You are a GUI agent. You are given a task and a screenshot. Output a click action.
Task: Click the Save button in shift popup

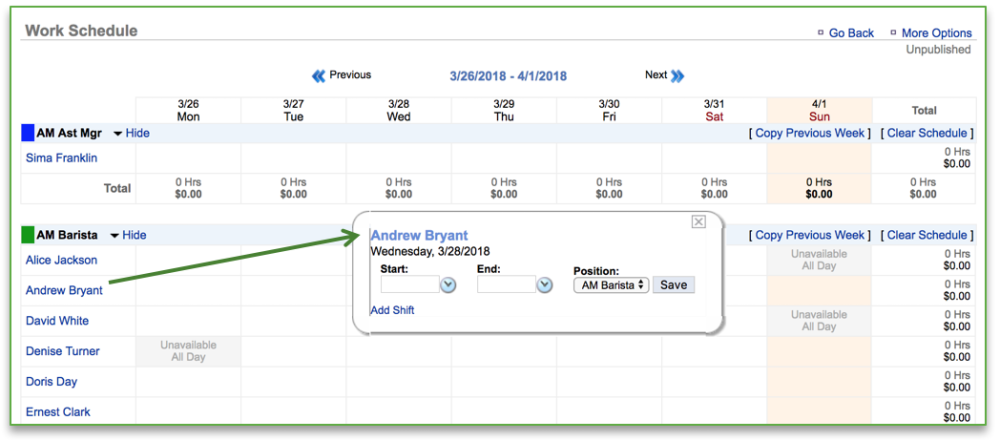pyautogui.click(x=673, y=285)
